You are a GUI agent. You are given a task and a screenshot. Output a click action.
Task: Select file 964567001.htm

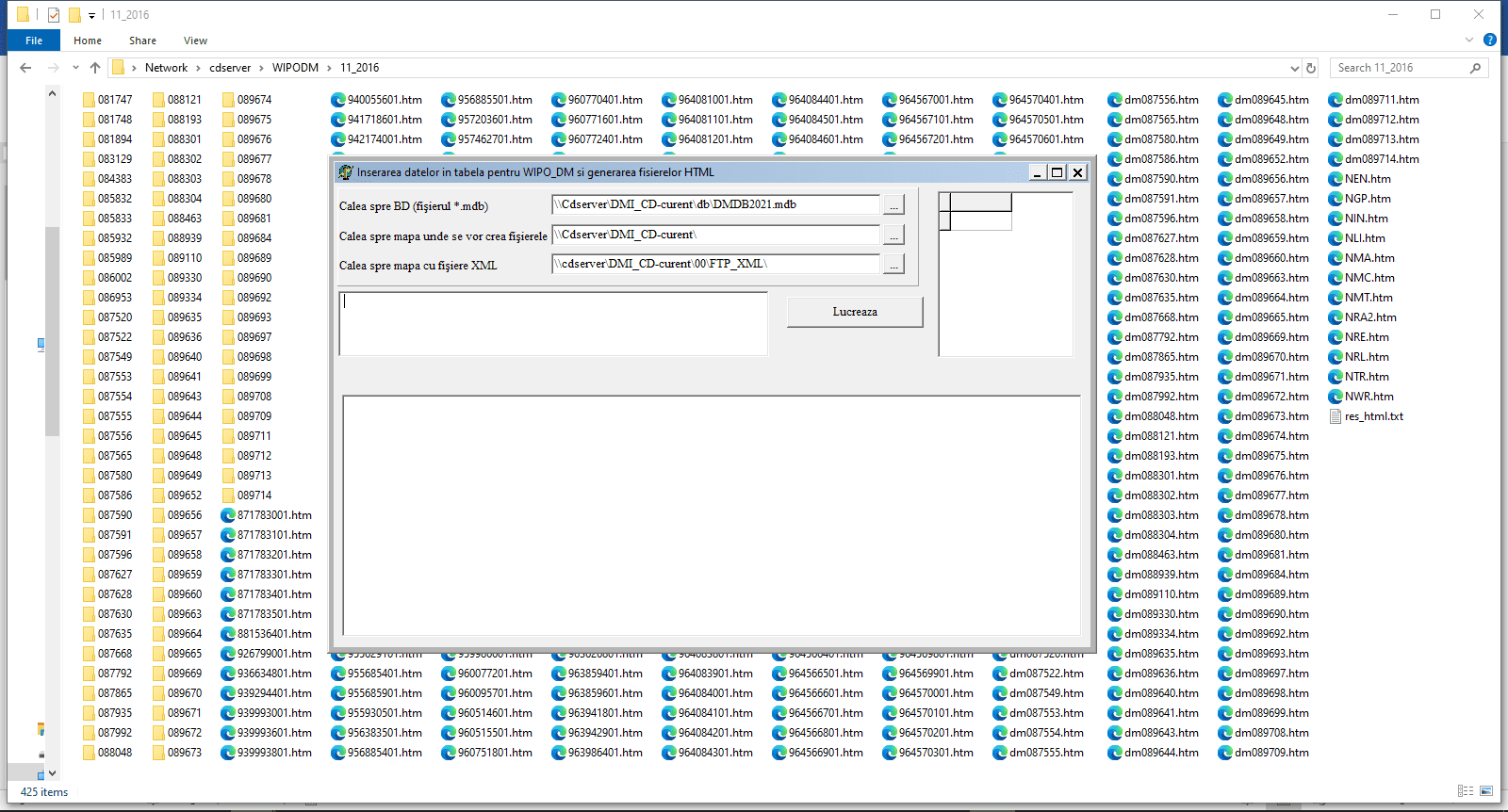[927, 100]
